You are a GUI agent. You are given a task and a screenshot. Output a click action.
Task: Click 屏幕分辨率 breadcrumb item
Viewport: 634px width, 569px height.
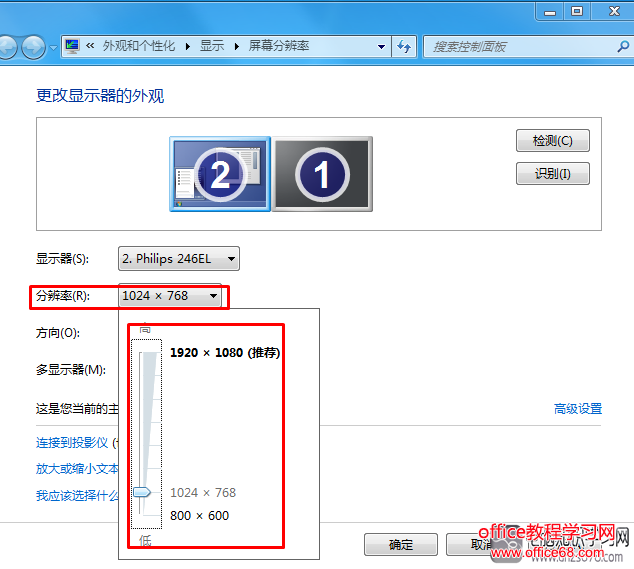[279, 46]
